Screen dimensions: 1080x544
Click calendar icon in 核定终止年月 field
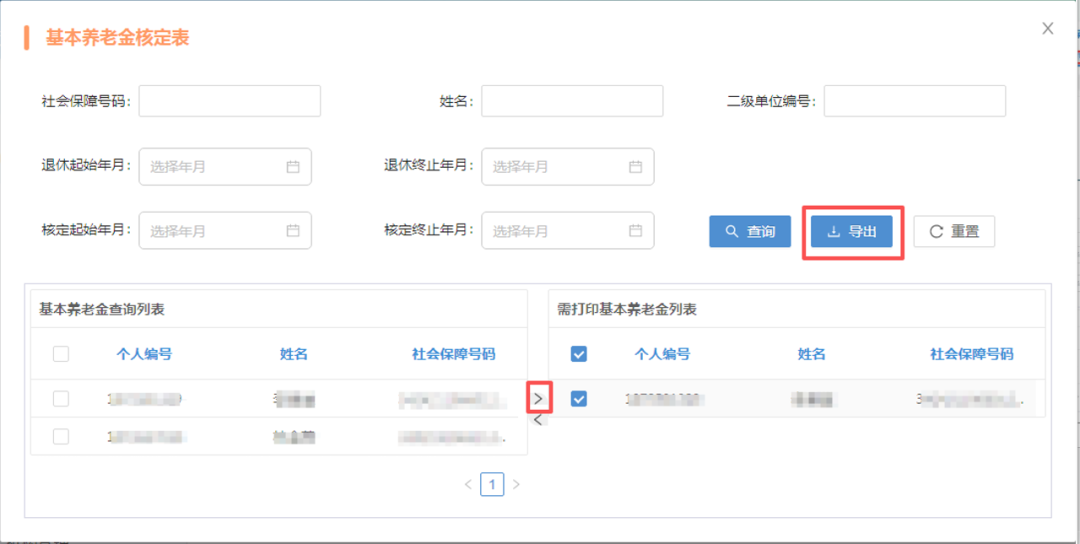(x=636, y=231)
